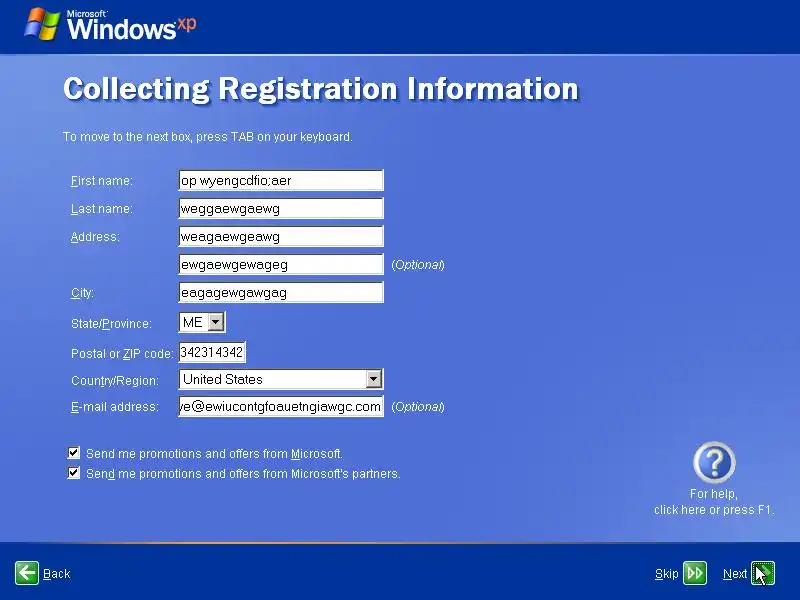The width and height of the screenshot is (800, 600).
Task: Click 'Send me promotions and offers from Microsoft.' text
Action: [x=214, y=454]
